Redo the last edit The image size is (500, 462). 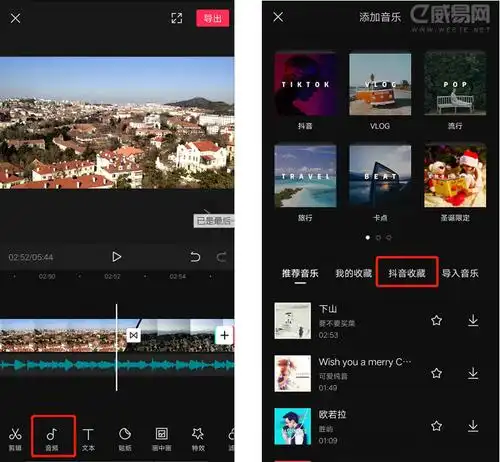[x=222, y=257]
